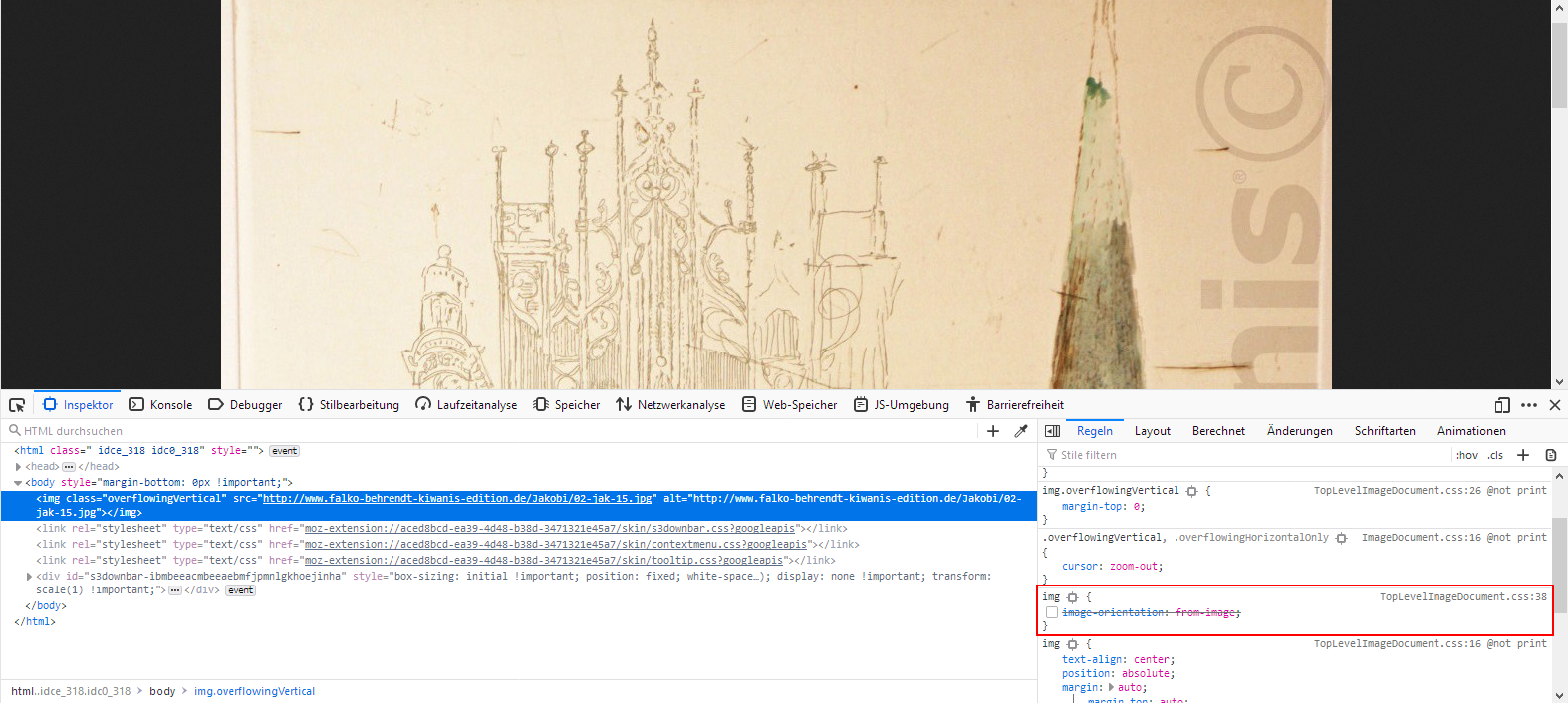Image resolution: width=1568 pixels, height=703 pixels.
Task: Highlight elements for .overflowingHorizontalOnly selector
Action: point(1341,538)
